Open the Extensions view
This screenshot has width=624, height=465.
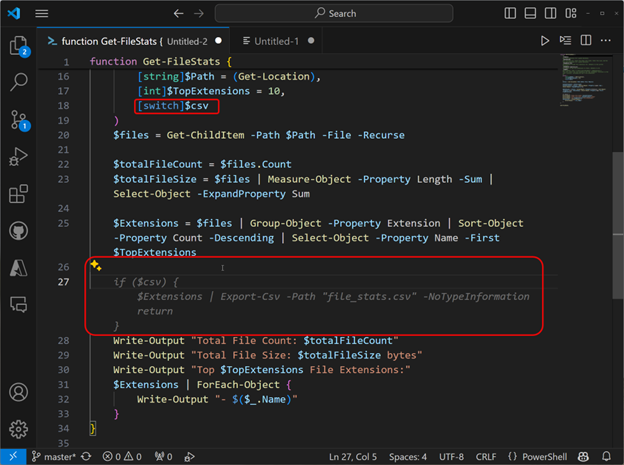(x=18, y=194)
